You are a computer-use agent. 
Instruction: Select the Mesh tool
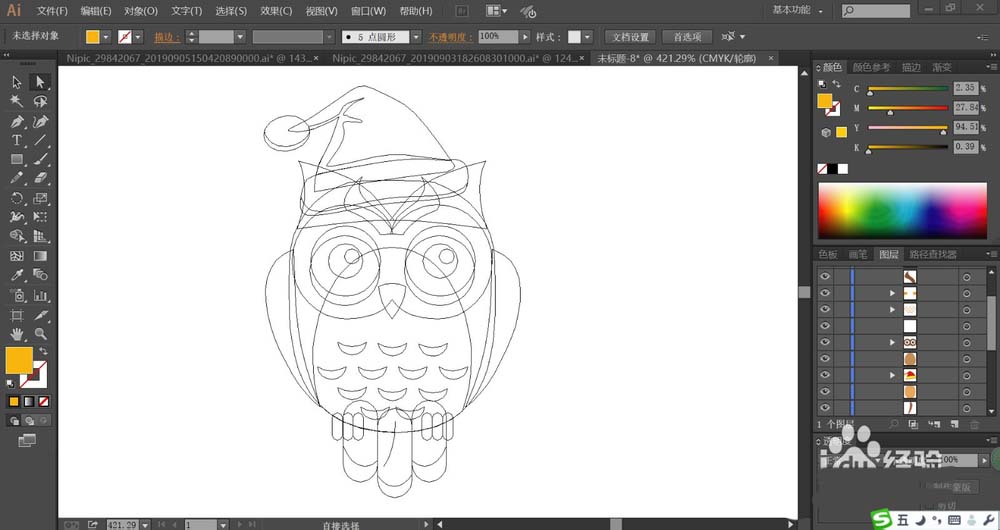(17, 256)
